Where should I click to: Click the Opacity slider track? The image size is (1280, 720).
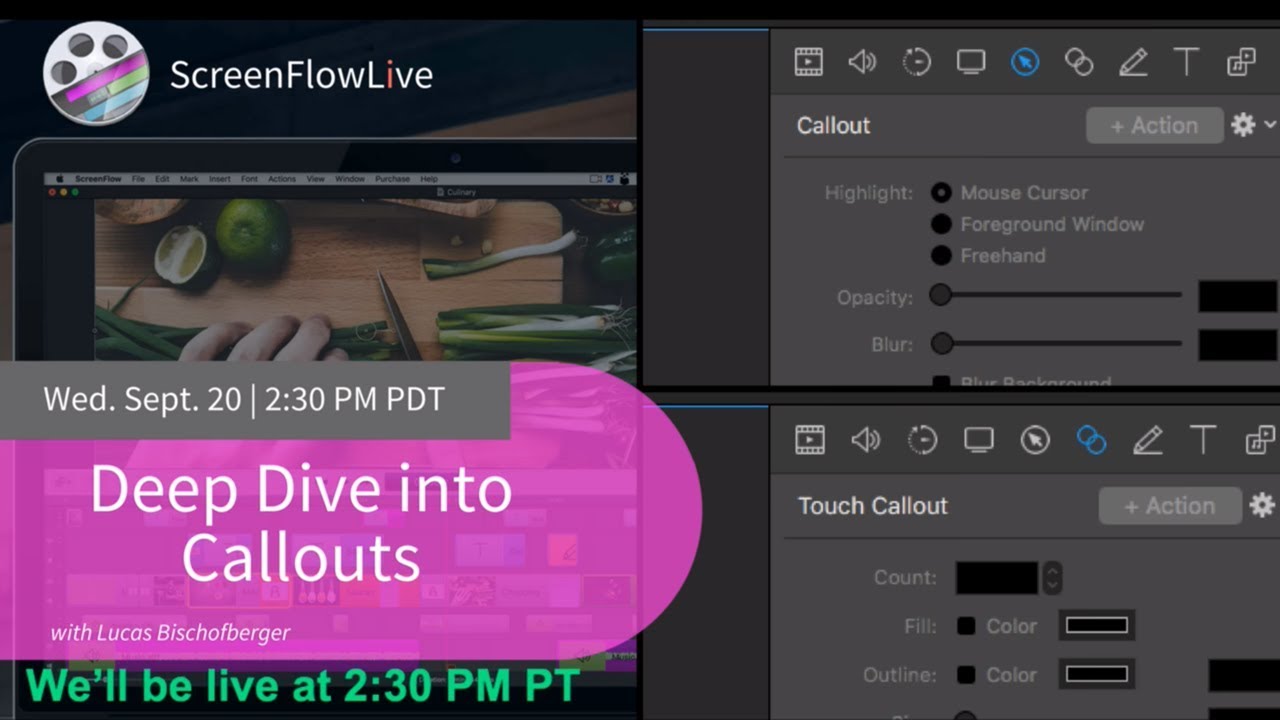(x=1056, y=295)
